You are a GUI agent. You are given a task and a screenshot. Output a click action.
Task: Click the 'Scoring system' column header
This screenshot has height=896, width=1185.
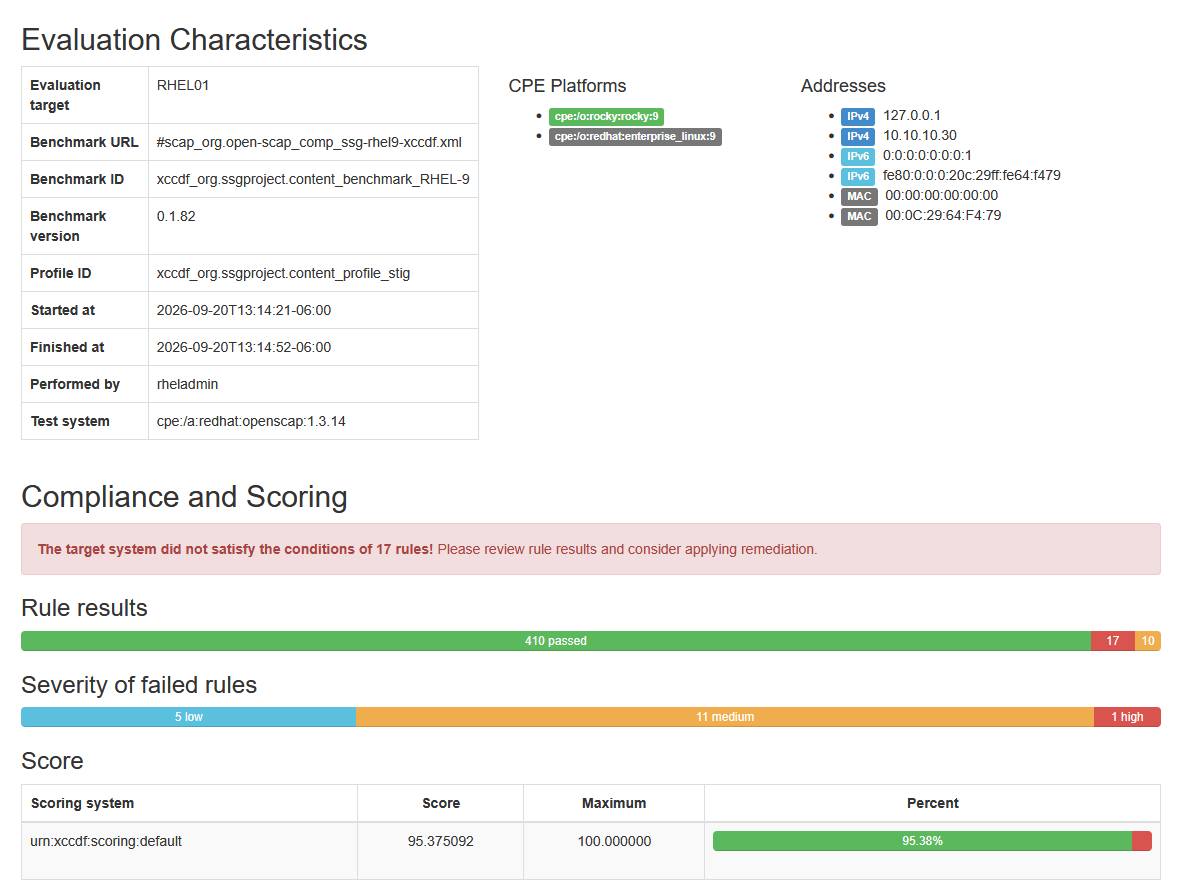point(82,803)
